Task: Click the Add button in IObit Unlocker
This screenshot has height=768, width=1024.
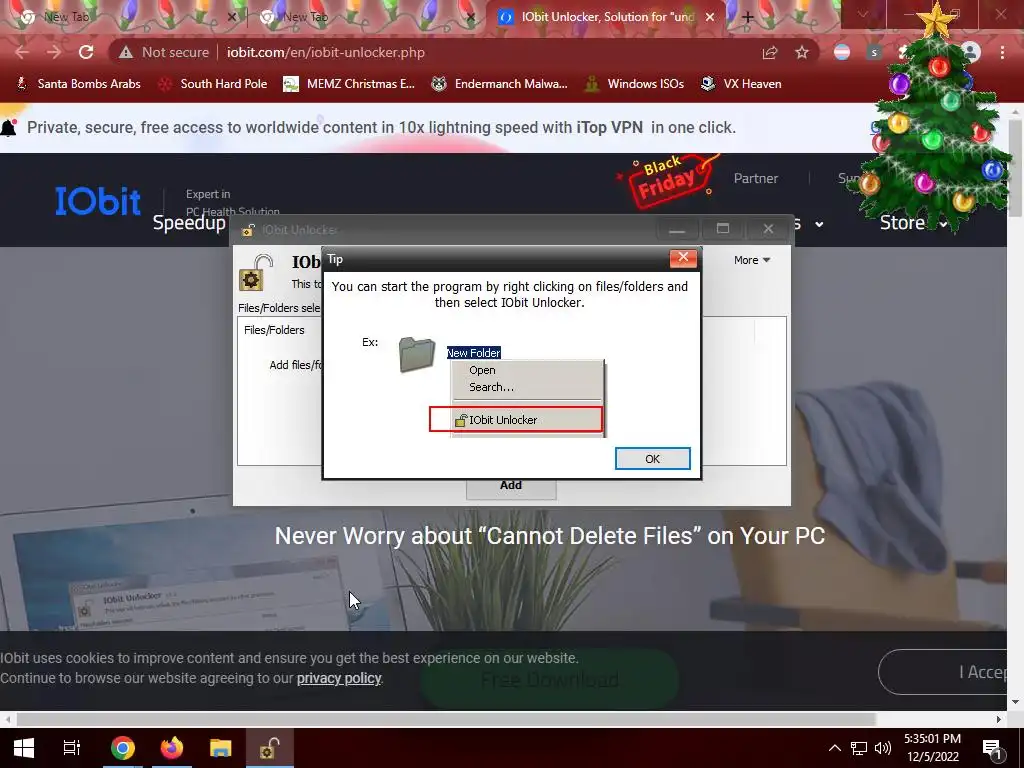Action: pos(511,485)
